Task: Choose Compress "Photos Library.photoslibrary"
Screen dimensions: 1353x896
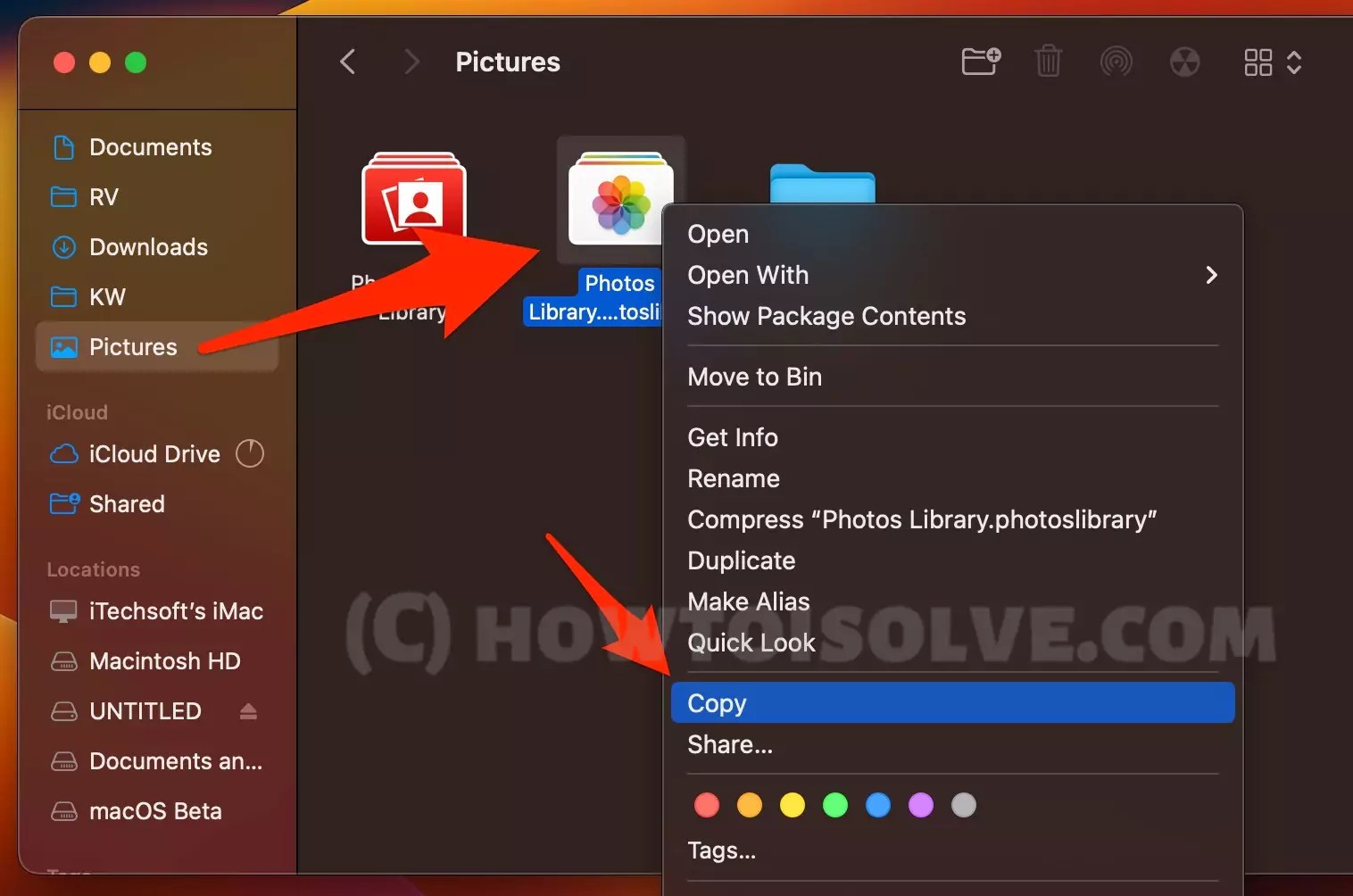Action: 922,519
